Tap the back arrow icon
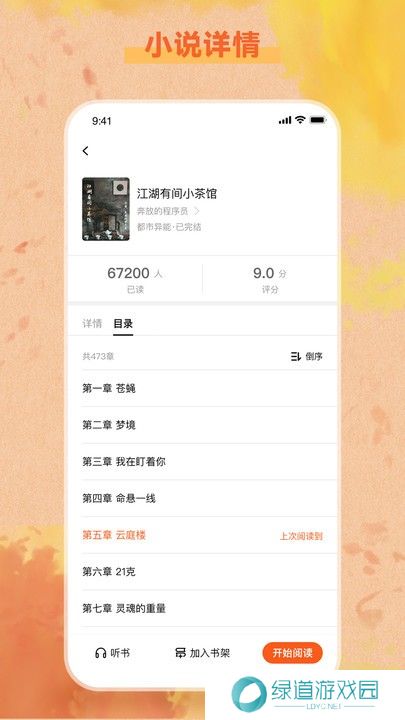 click(x=85, y=151)
